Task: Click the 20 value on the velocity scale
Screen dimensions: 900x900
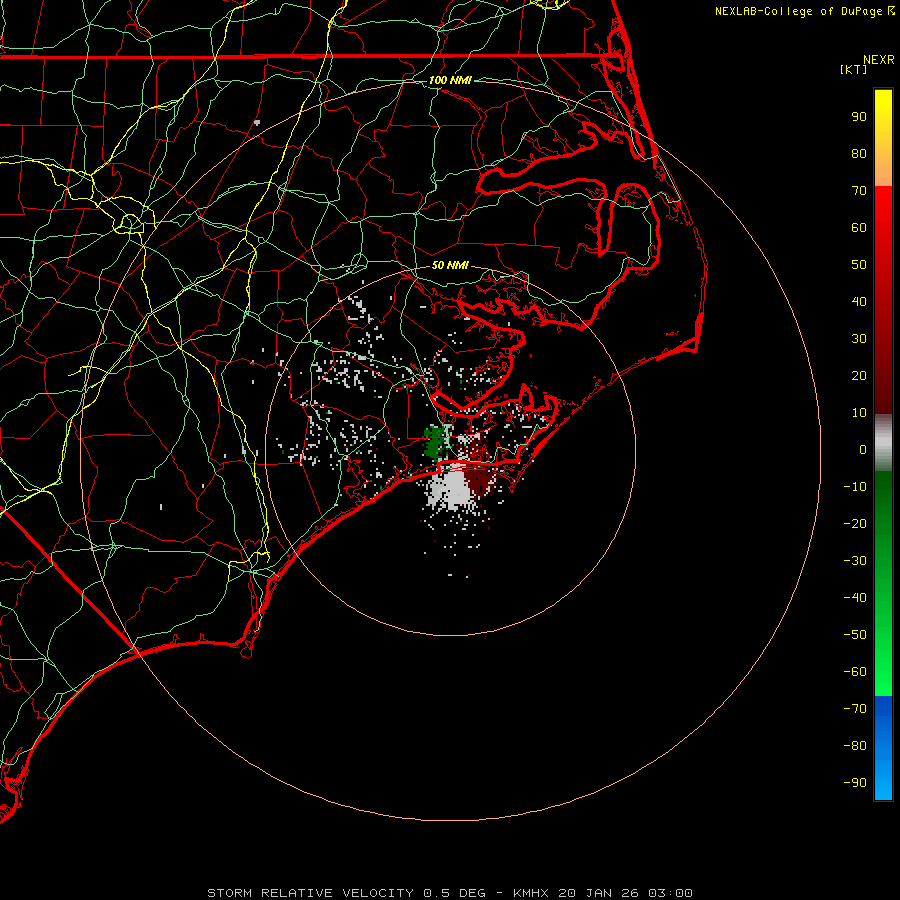Action: point(859,375)
